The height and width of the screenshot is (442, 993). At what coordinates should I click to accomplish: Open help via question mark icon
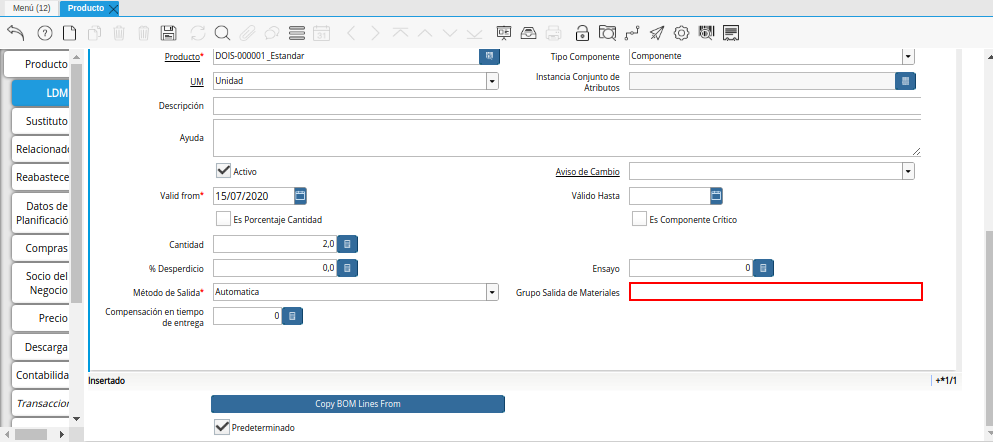point(44,32)
